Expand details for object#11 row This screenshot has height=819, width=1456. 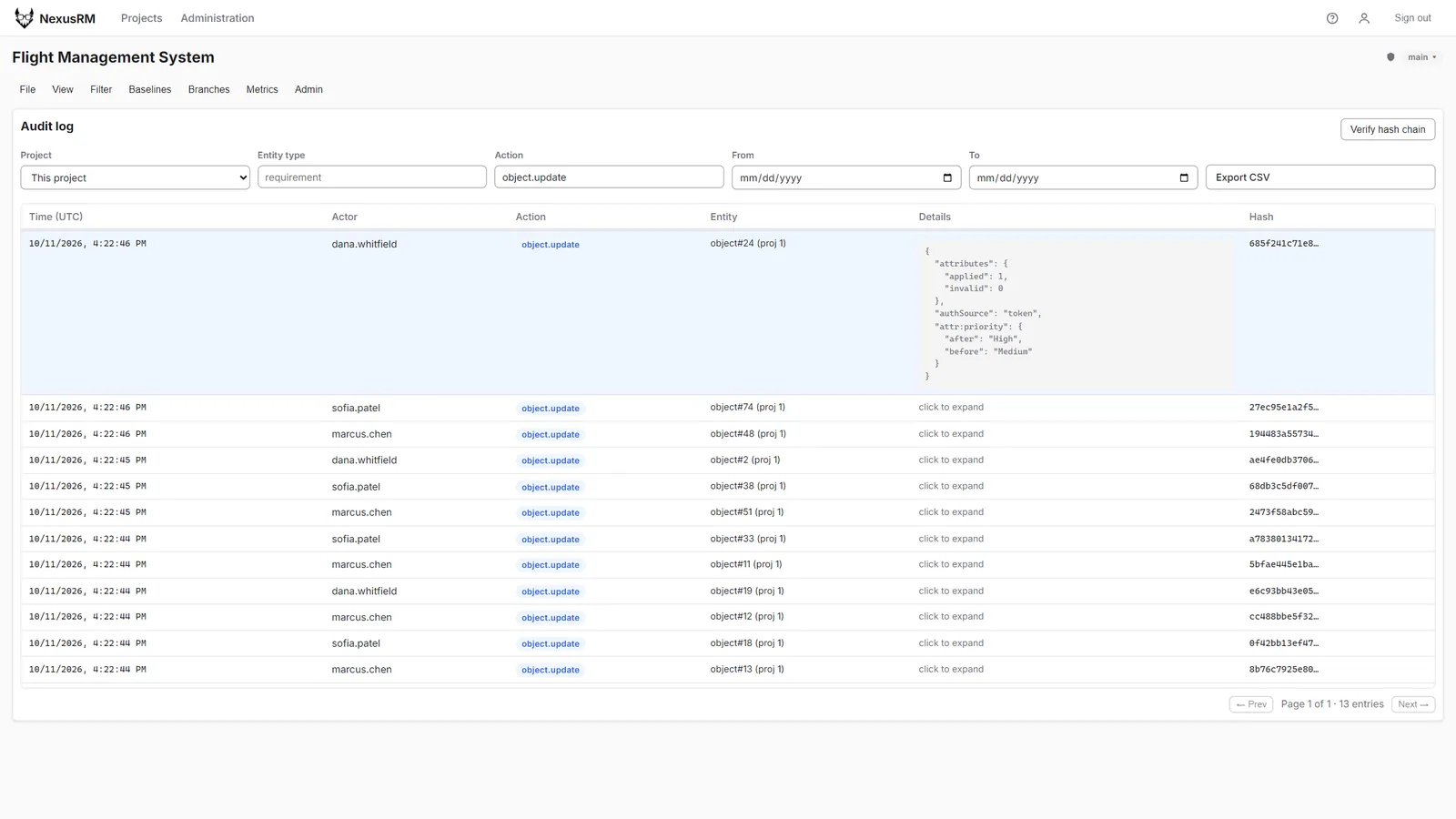951,565
